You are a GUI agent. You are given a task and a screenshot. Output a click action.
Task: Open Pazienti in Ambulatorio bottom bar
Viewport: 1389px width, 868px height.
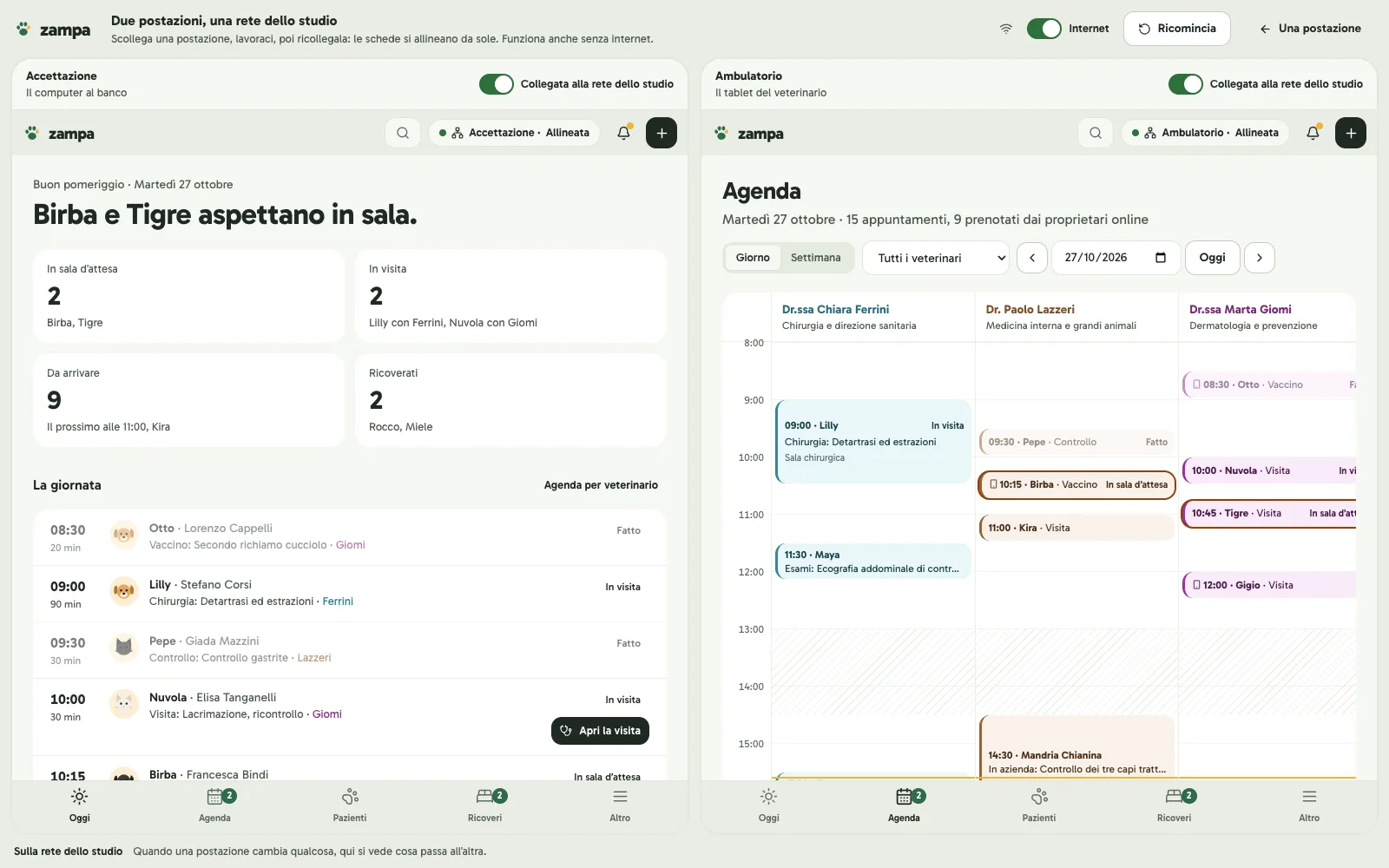pos(1039,806)
